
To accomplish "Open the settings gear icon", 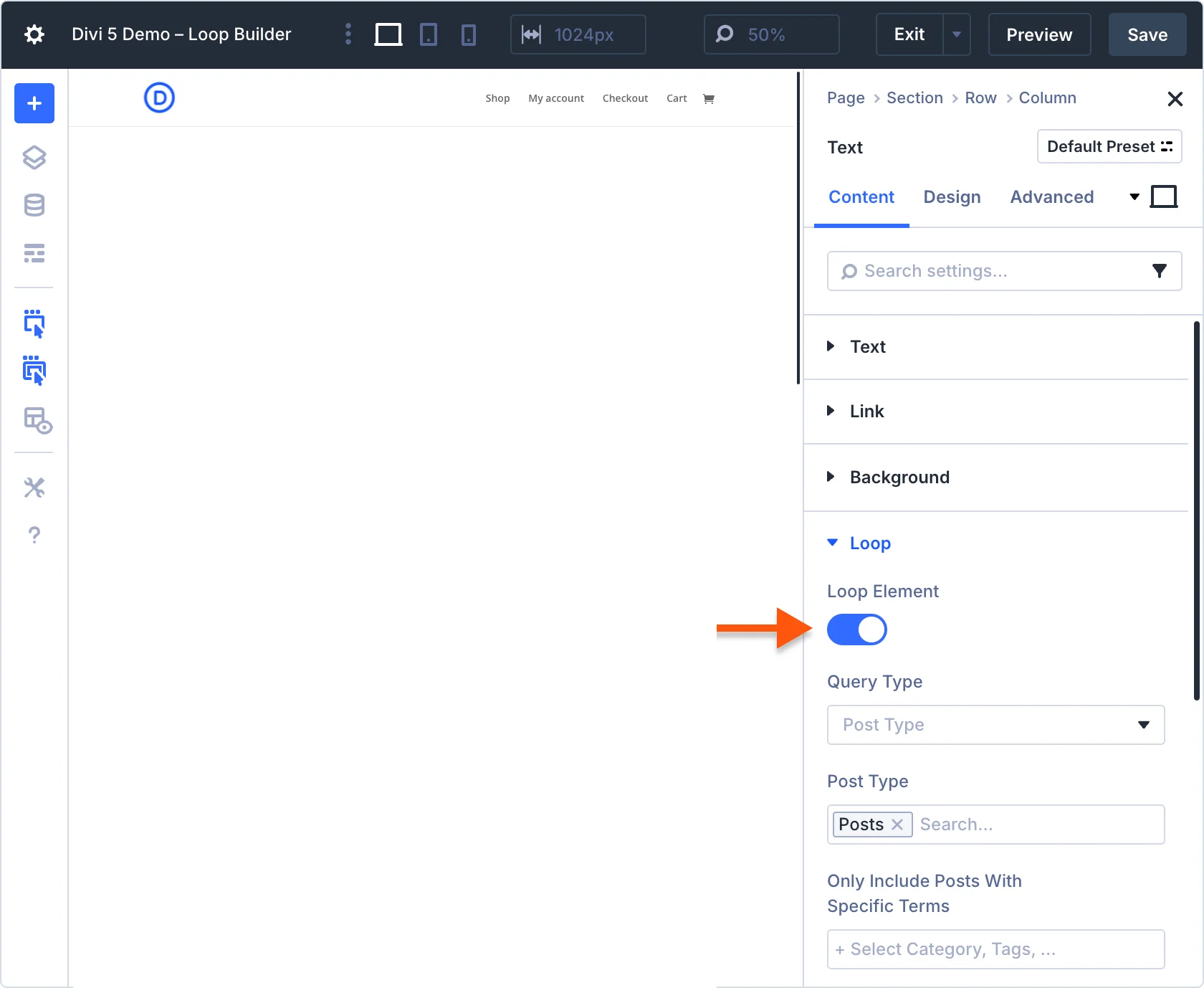I will (34, 34).
